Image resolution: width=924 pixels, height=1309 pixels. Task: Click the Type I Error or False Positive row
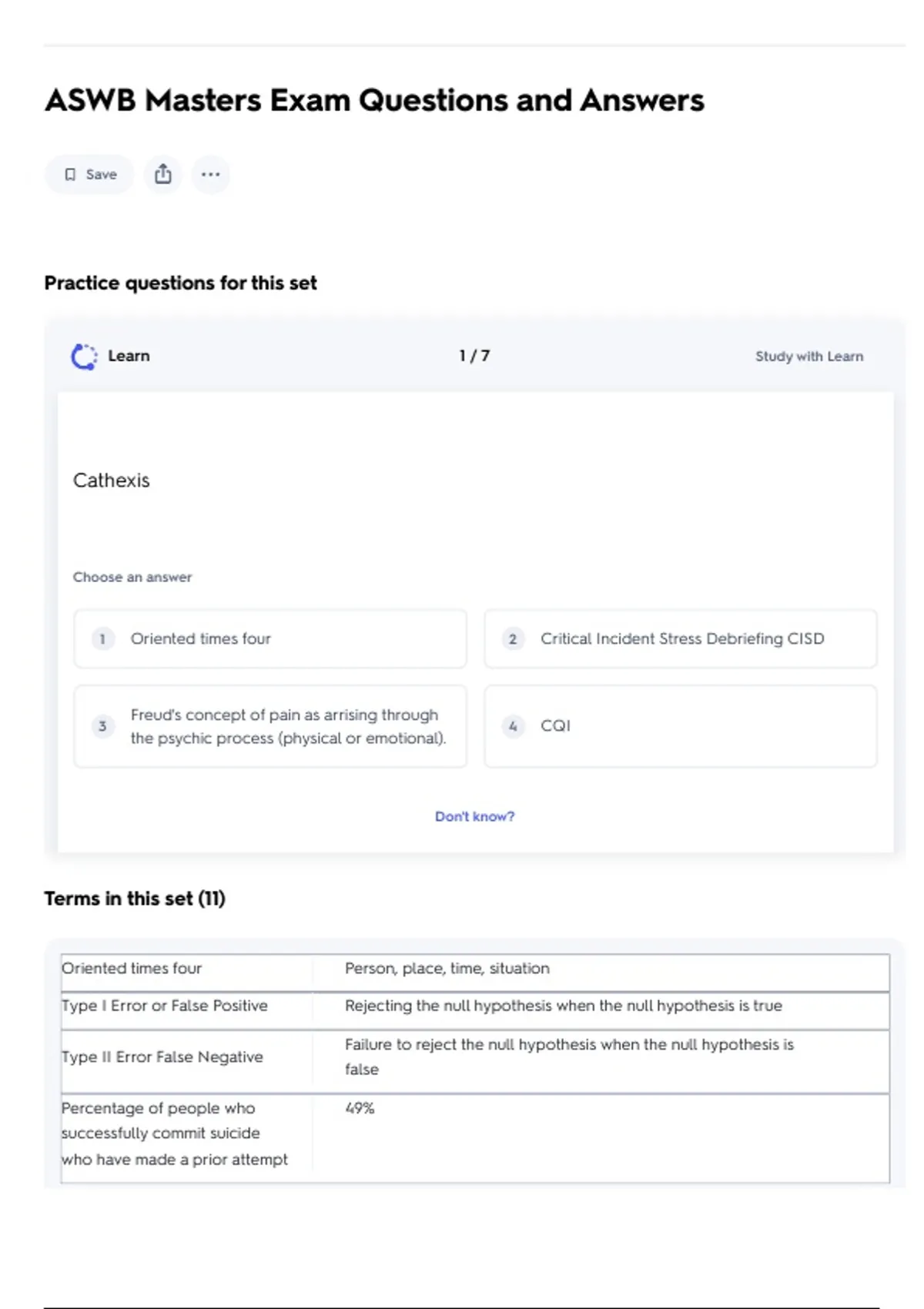(x=165, y=1006)
